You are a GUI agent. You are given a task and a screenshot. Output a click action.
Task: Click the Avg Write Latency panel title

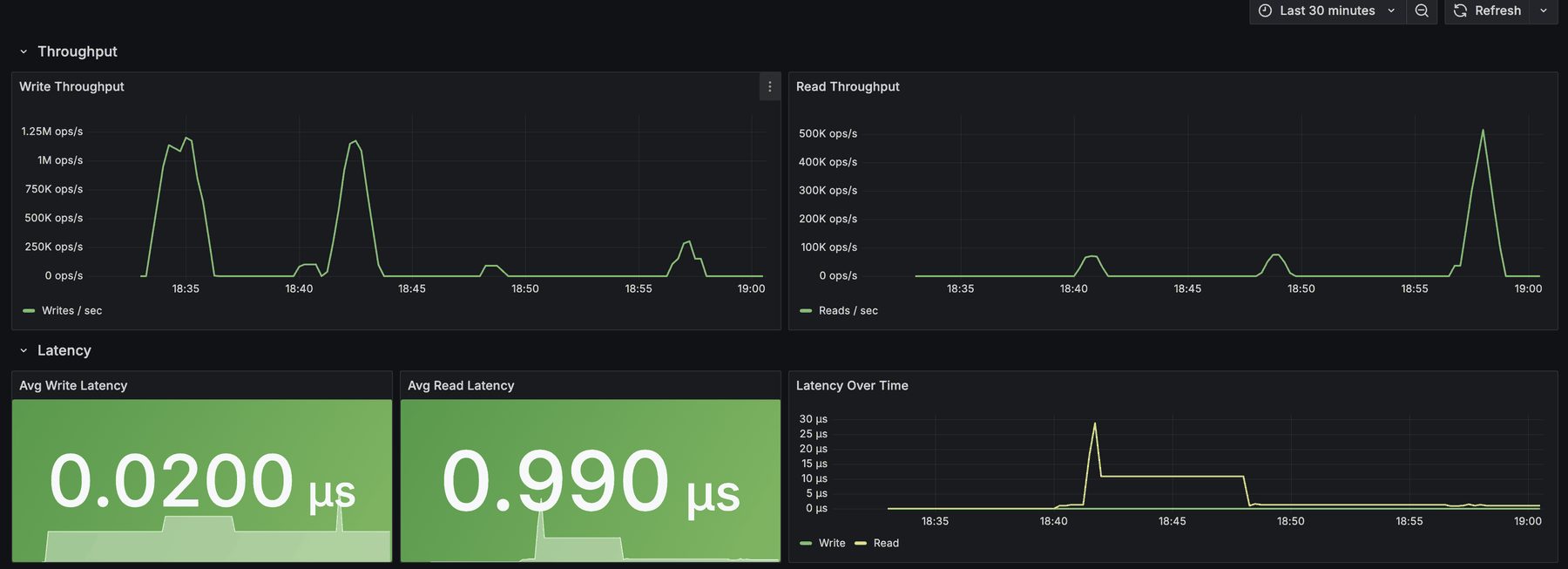[73, 385]
